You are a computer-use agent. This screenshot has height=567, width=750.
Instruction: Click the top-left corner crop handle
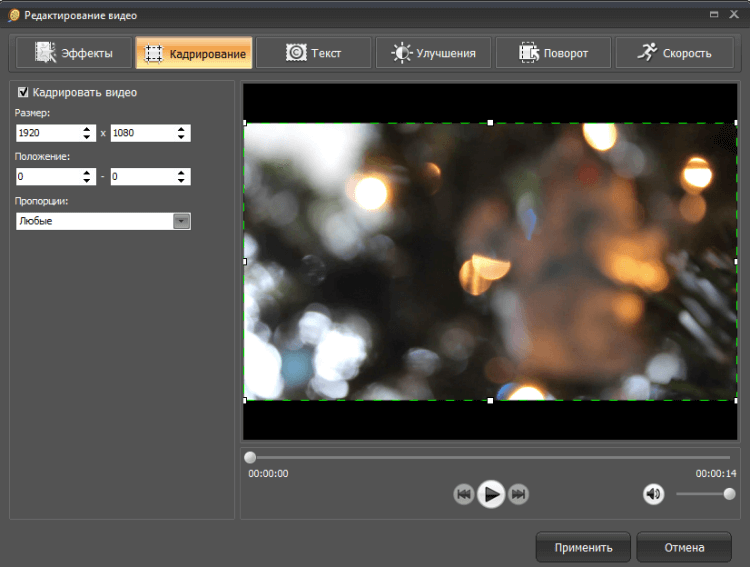click(245, 123)
